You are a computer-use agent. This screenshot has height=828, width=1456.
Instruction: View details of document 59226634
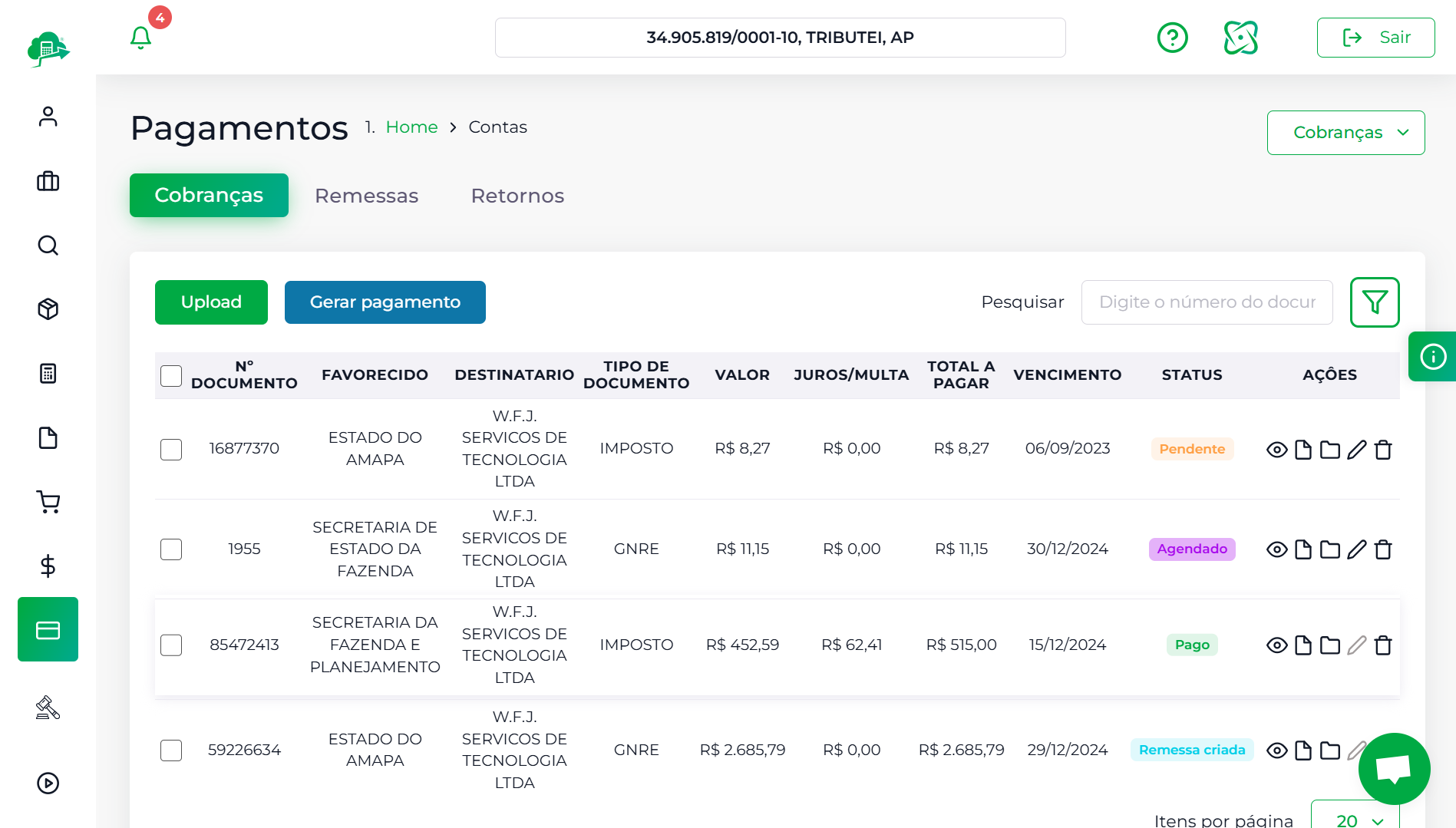click(1276, 750)
